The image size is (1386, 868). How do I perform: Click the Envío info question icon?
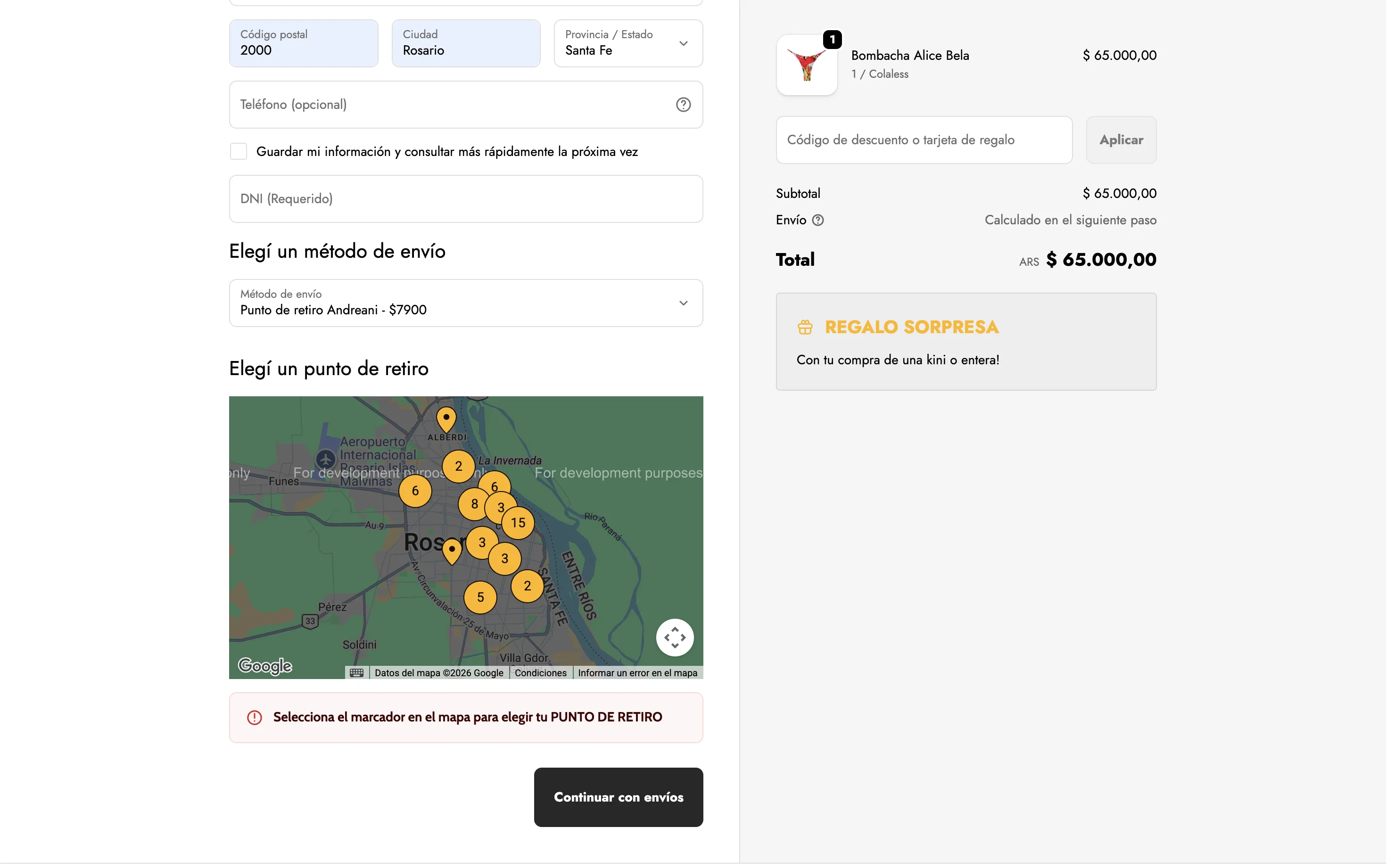click(817, 220)
